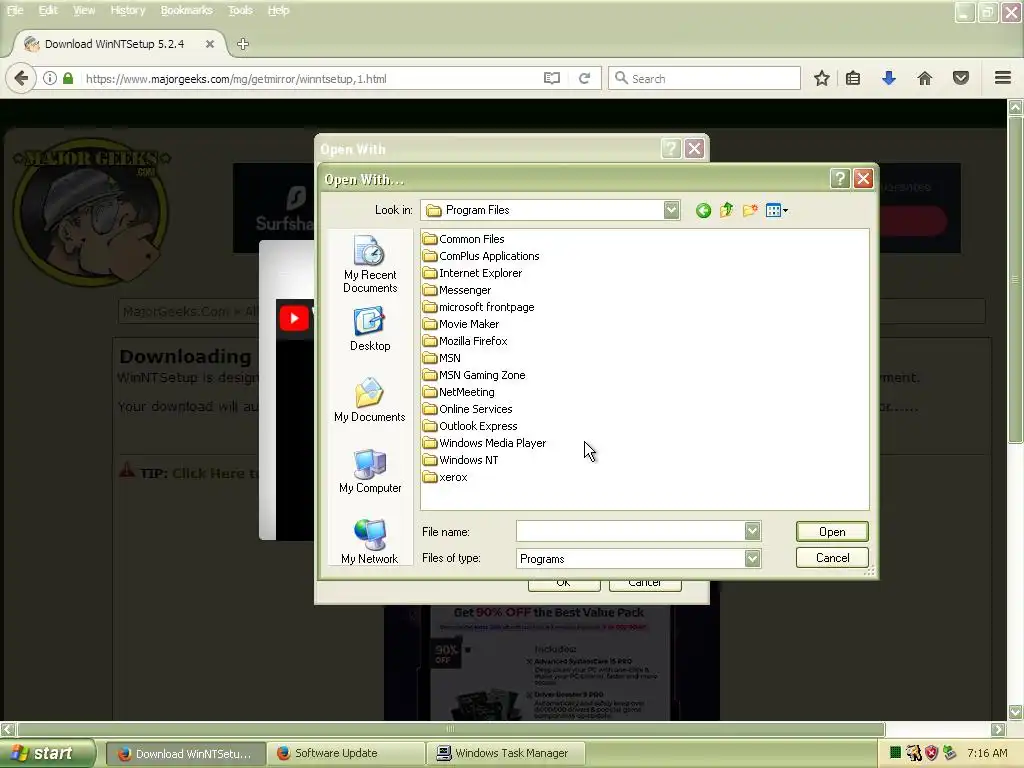1024x768 pixels.
Task: Open Firefox History menu
Action: 127,10
